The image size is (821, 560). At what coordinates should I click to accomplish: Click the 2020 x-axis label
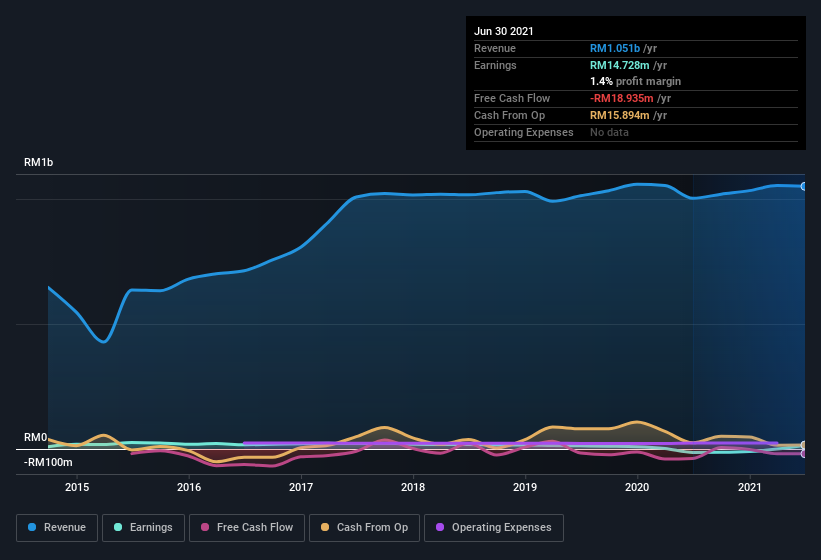[637, 487]
